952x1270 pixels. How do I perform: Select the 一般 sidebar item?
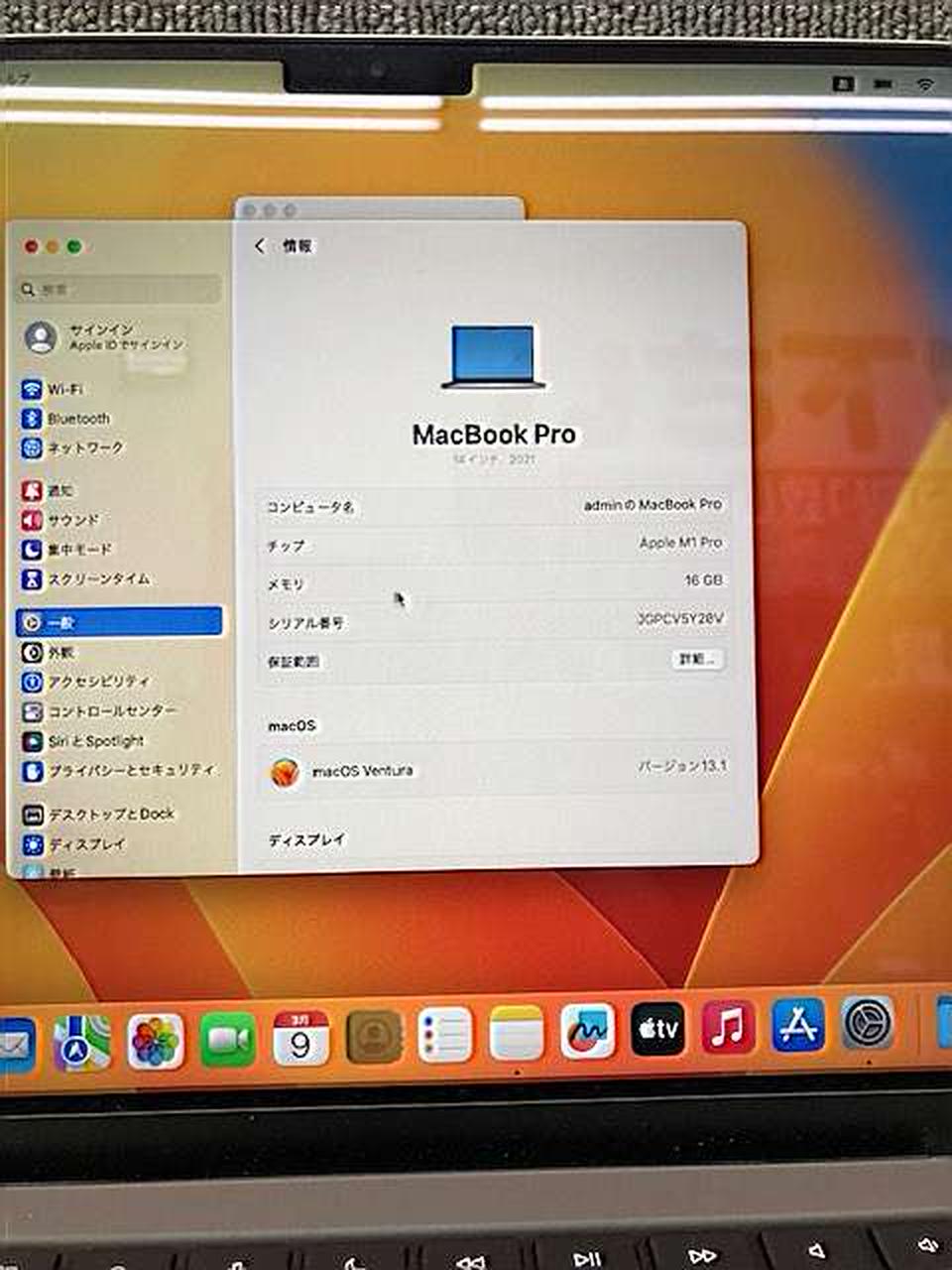[x=119, y=622]
